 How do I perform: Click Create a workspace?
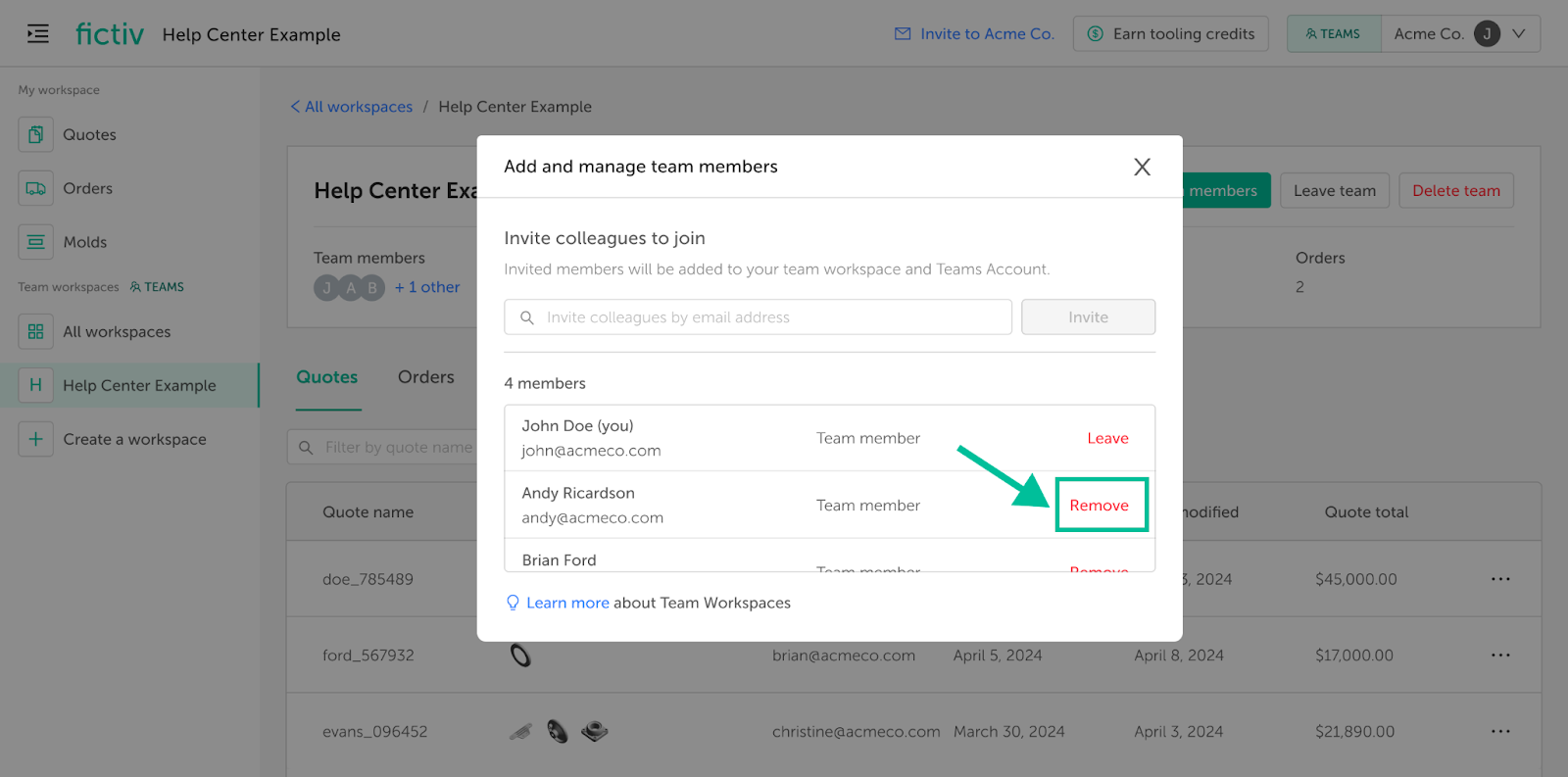pos(134,439)
